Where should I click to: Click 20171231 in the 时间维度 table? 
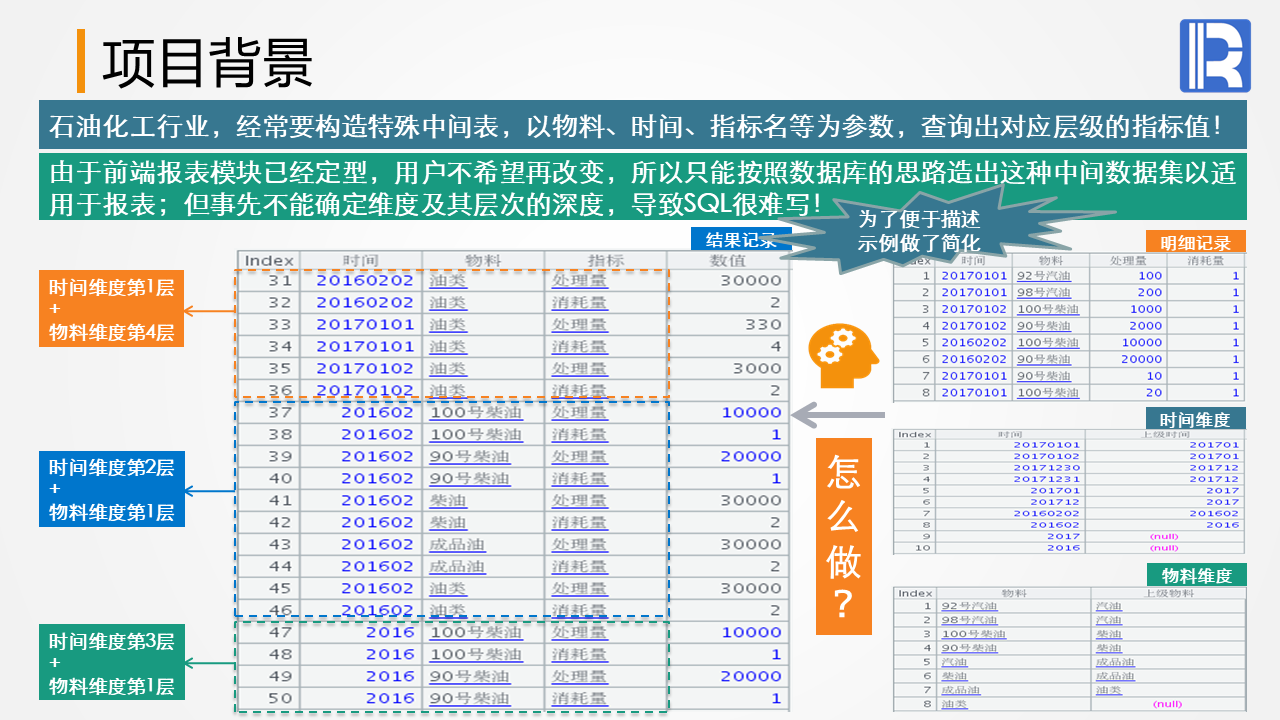1047,479
